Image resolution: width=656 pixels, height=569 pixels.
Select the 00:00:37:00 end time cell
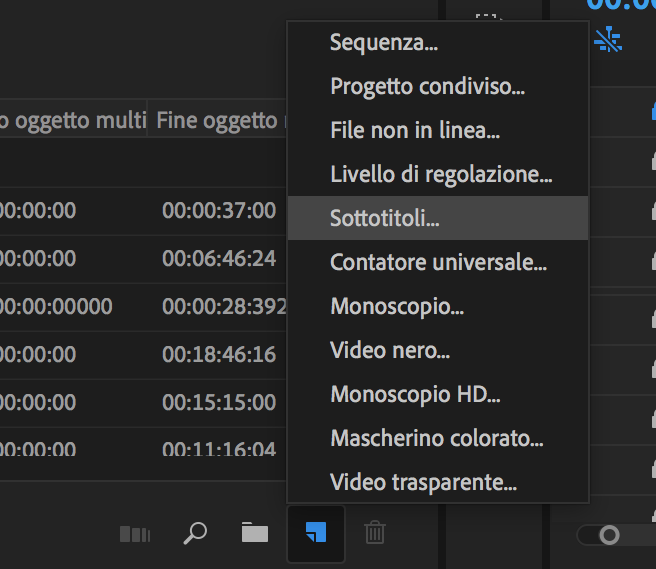[x=219, y=210]
